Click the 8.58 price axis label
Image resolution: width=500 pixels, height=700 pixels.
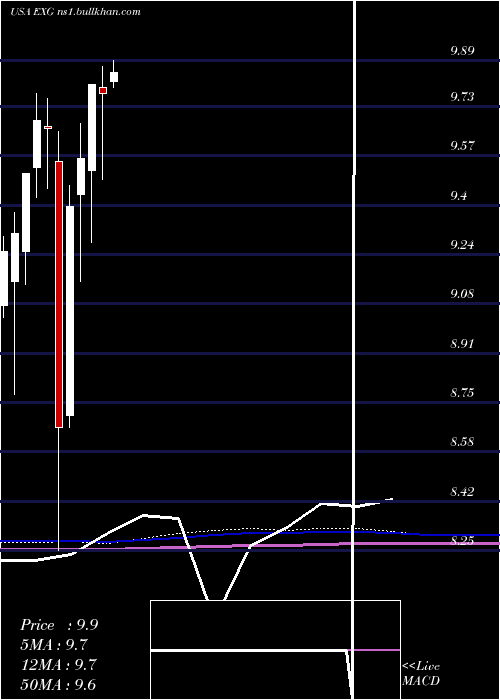coord(462,442)
